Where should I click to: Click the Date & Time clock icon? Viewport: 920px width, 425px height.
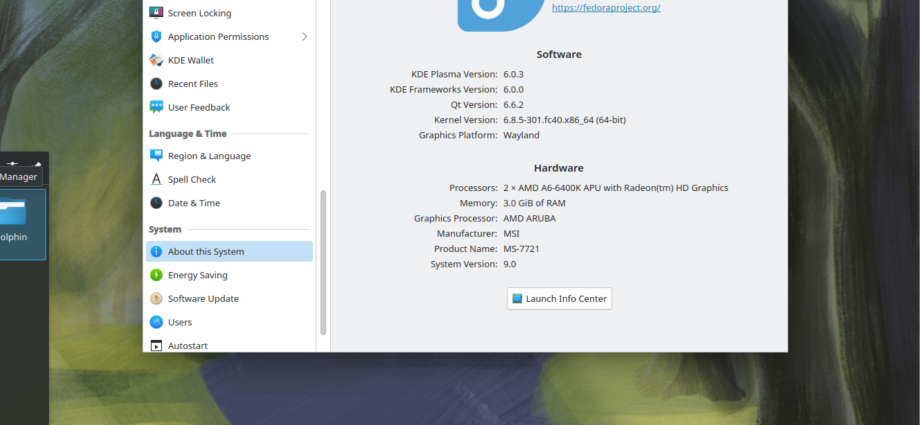pyautogui.click(x=156, y=203)
